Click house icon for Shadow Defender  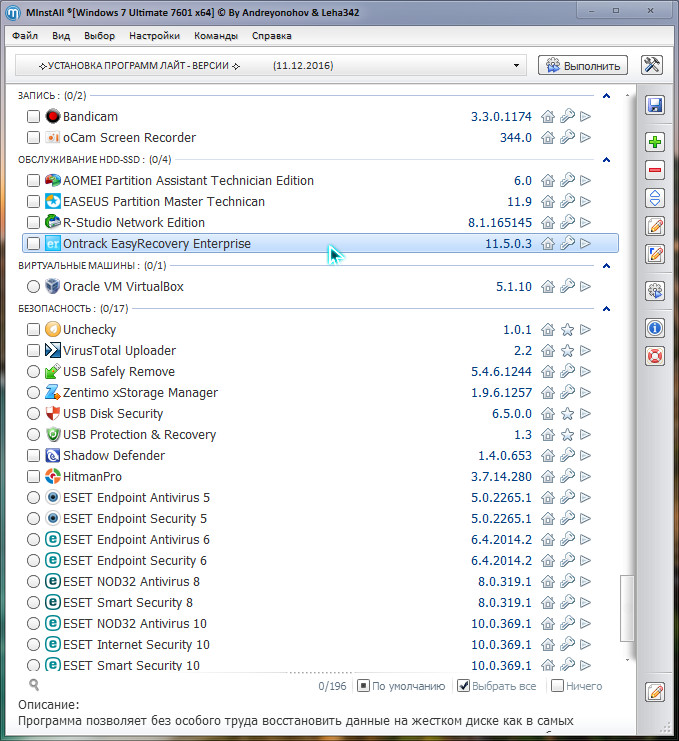tap(548, 456)
